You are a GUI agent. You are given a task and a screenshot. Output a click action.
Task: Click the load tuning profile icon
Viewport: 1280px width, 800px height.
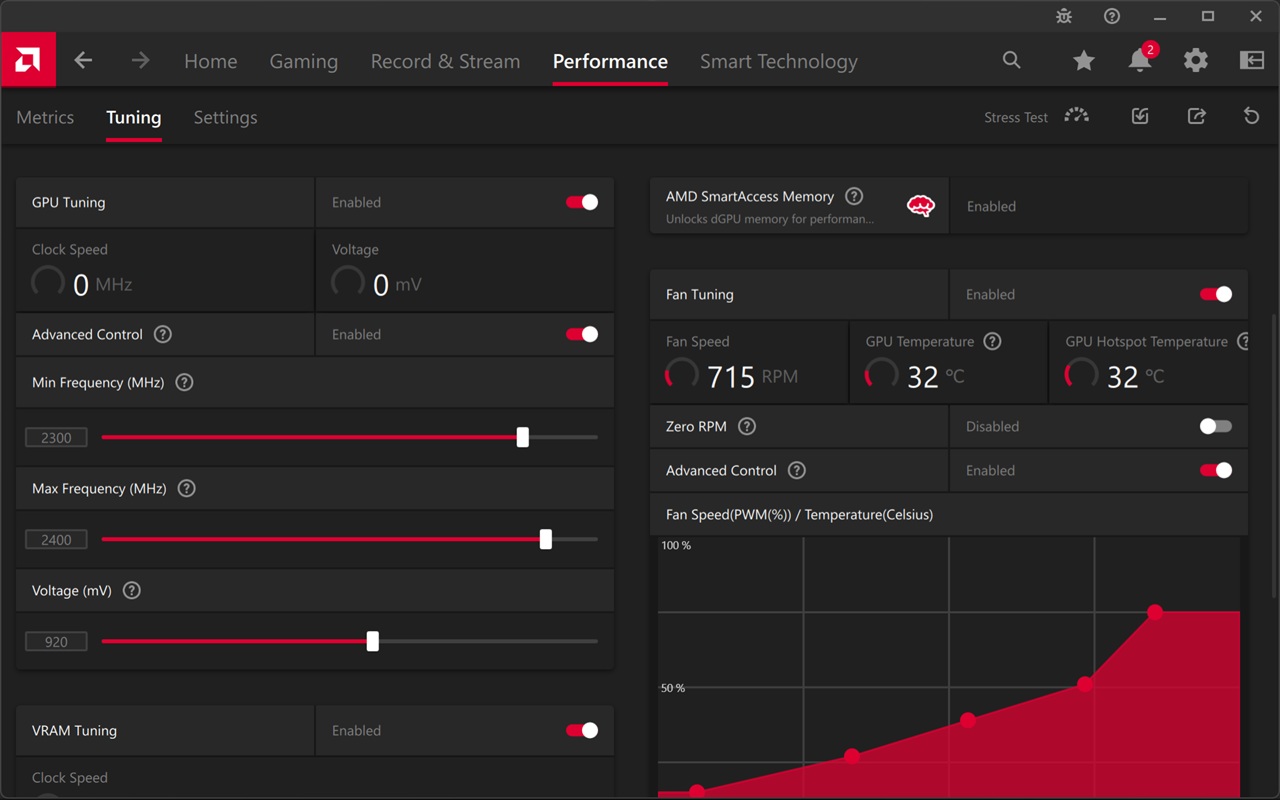point(1140,116)
